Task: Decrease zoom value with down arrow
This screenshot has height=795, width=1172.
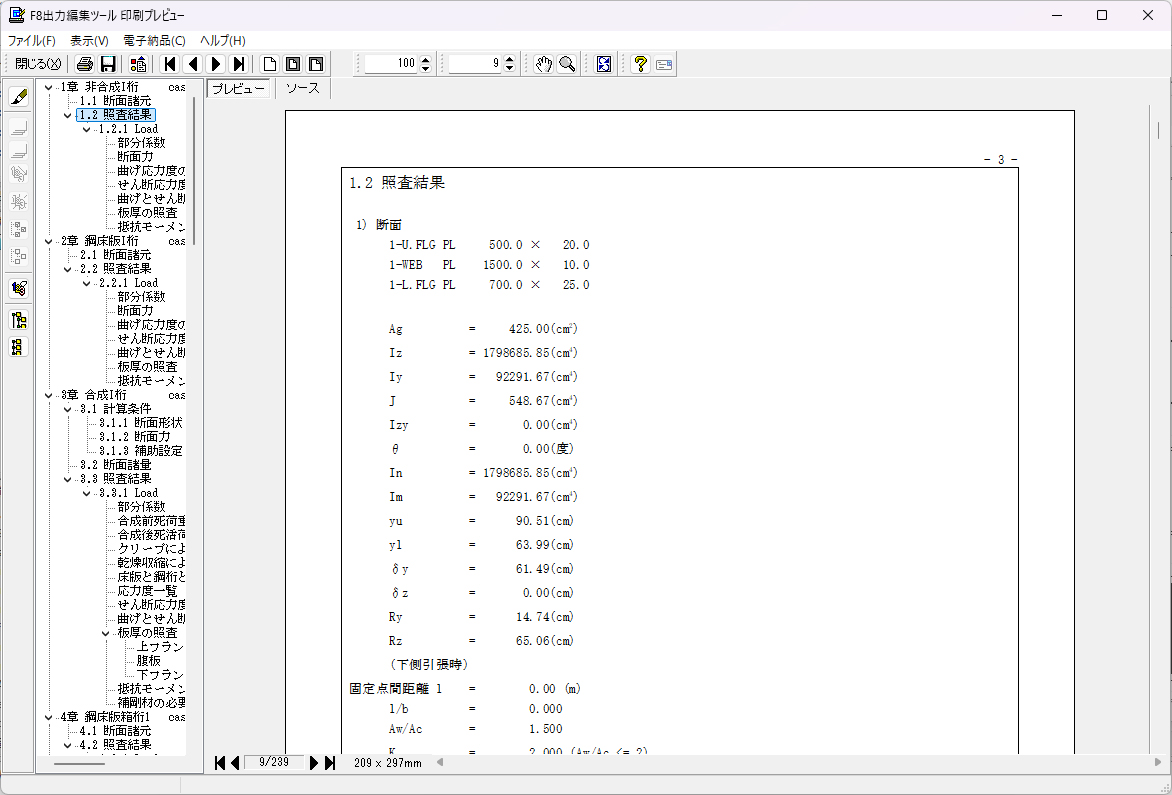Action: (x=425, y=69)
